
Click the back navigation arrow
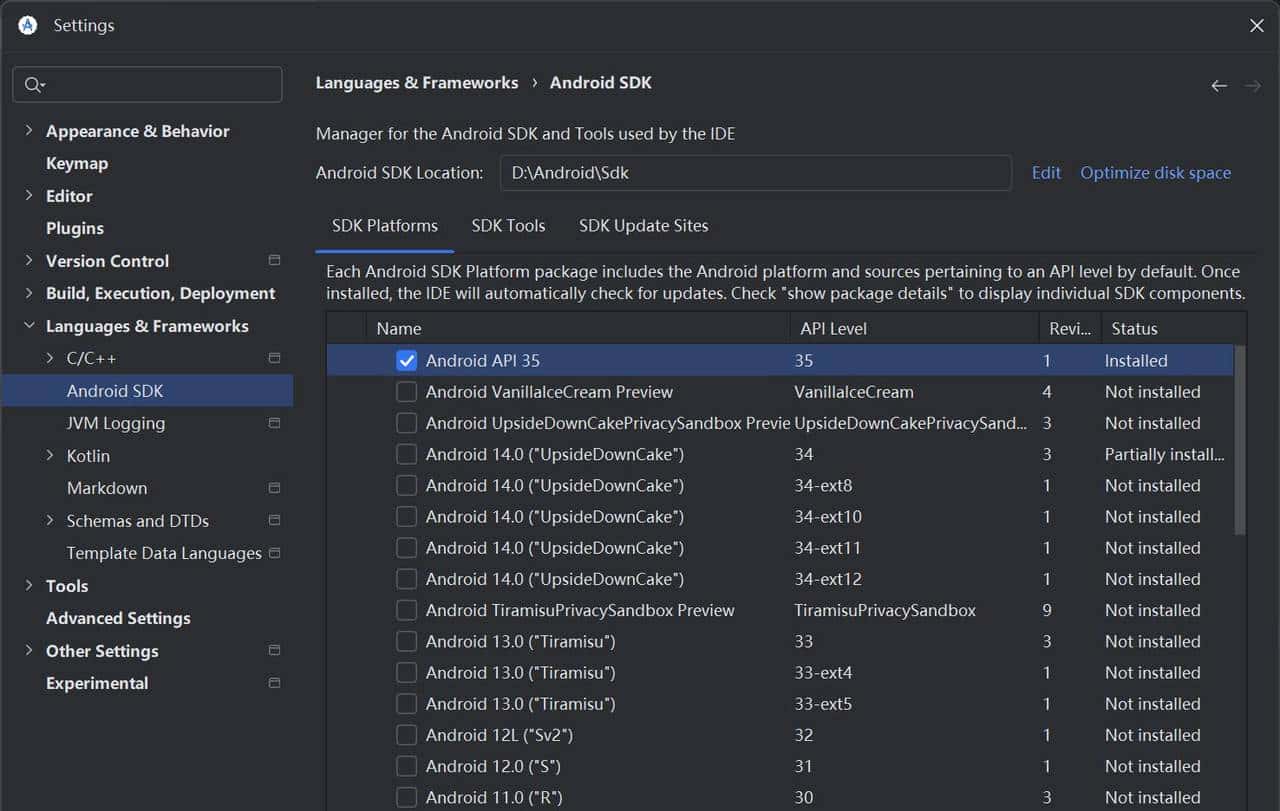click(x=1219, y=86)
